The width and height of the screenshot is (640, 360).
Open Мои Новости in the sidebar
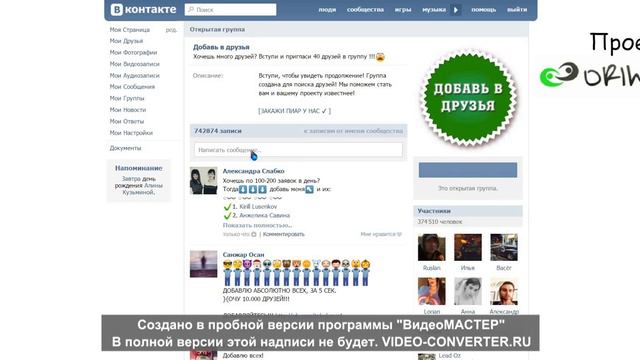pyautogui.click(x=127, y=110)
